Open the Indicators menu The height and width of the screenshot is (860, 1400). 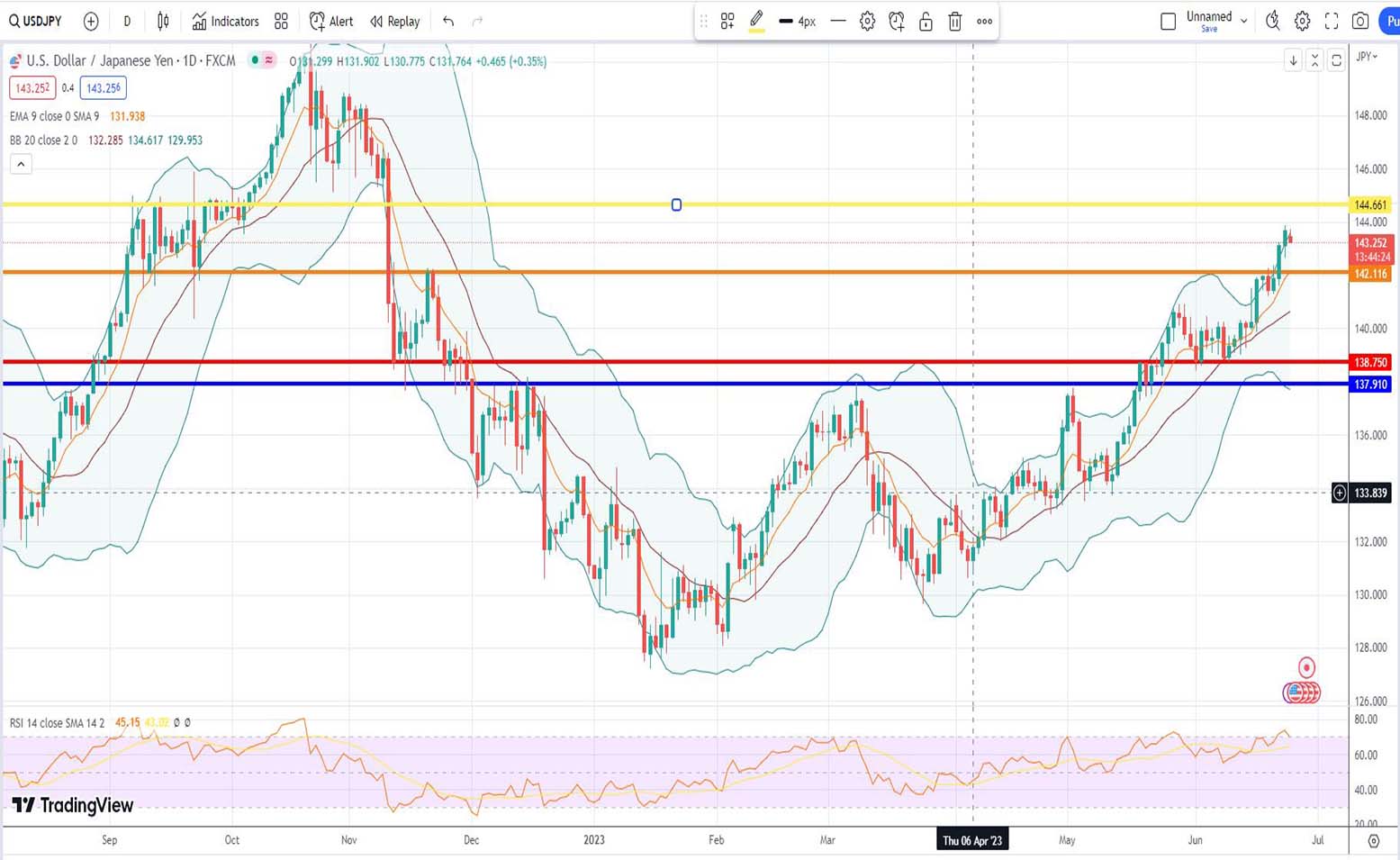(225, 21)
